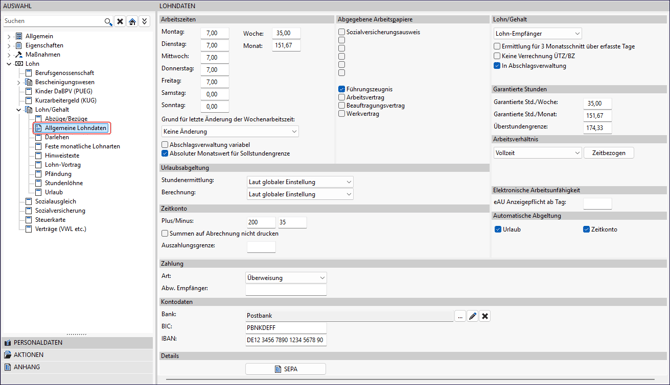
Task: Click the Berufsgenossenschaft page icon
Action: [x=29, y=73]
